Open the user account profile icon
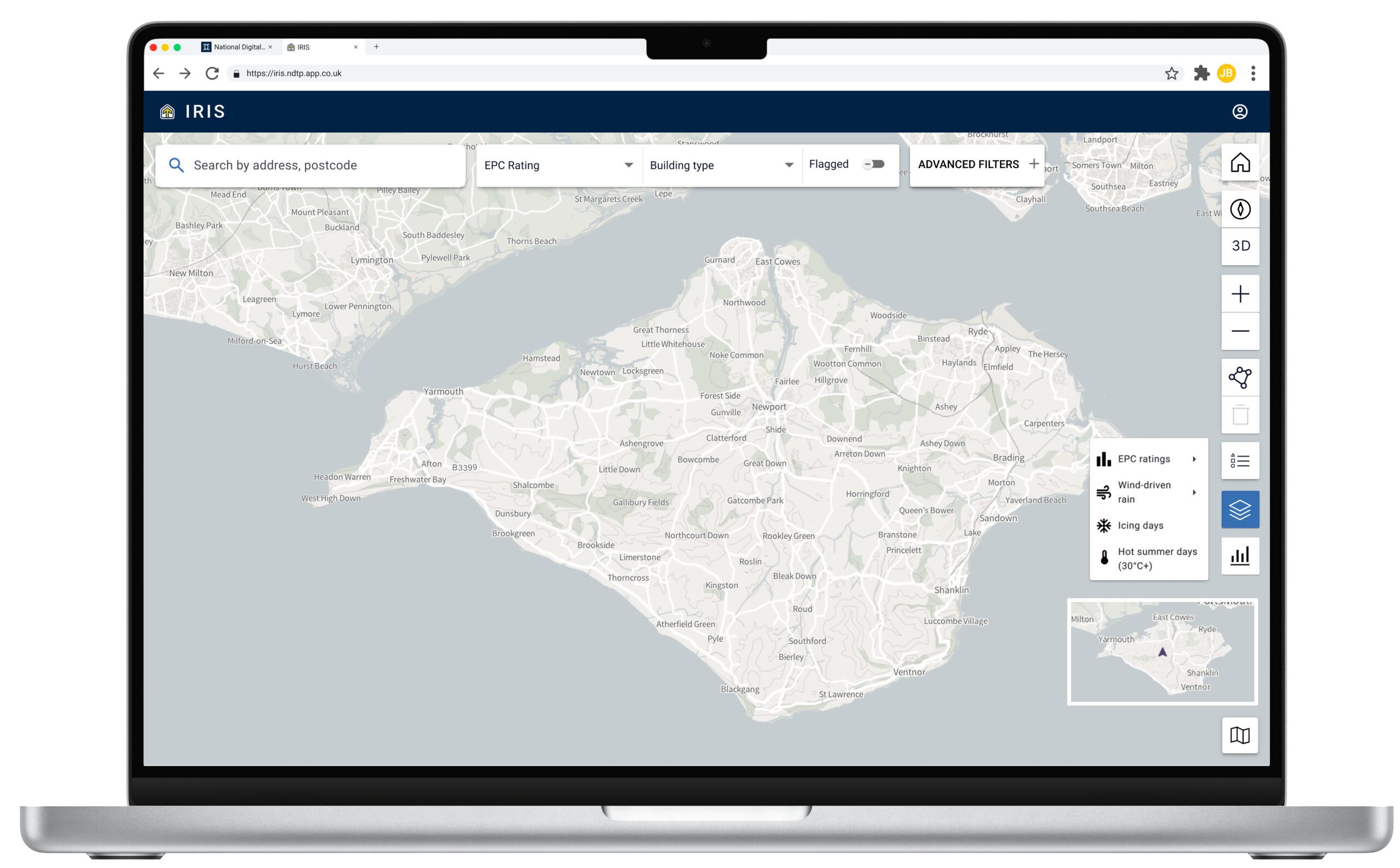The width and height of the screenshot is (1400, 868). 1239,112
